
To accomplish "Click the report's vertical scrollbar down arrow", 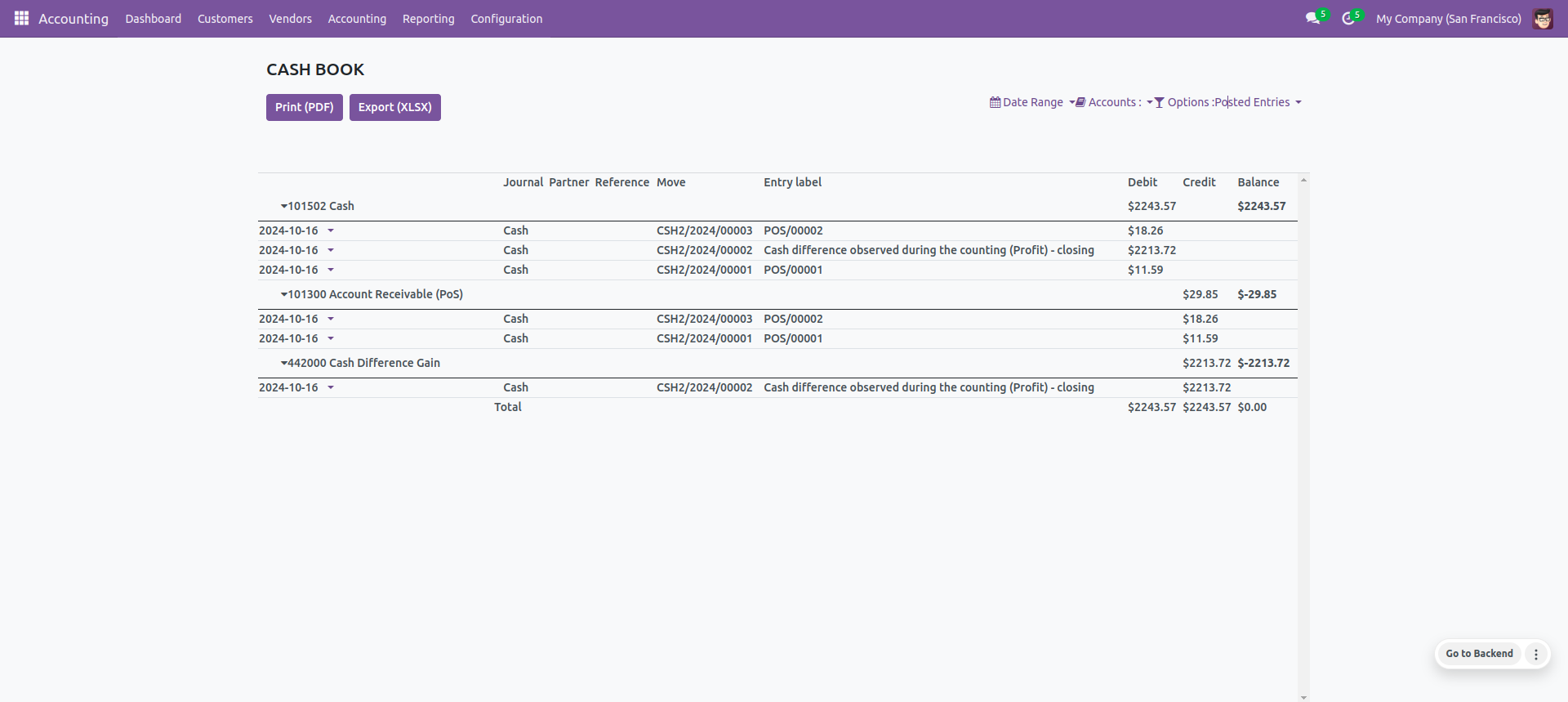I will click(x=1303, y=697).
